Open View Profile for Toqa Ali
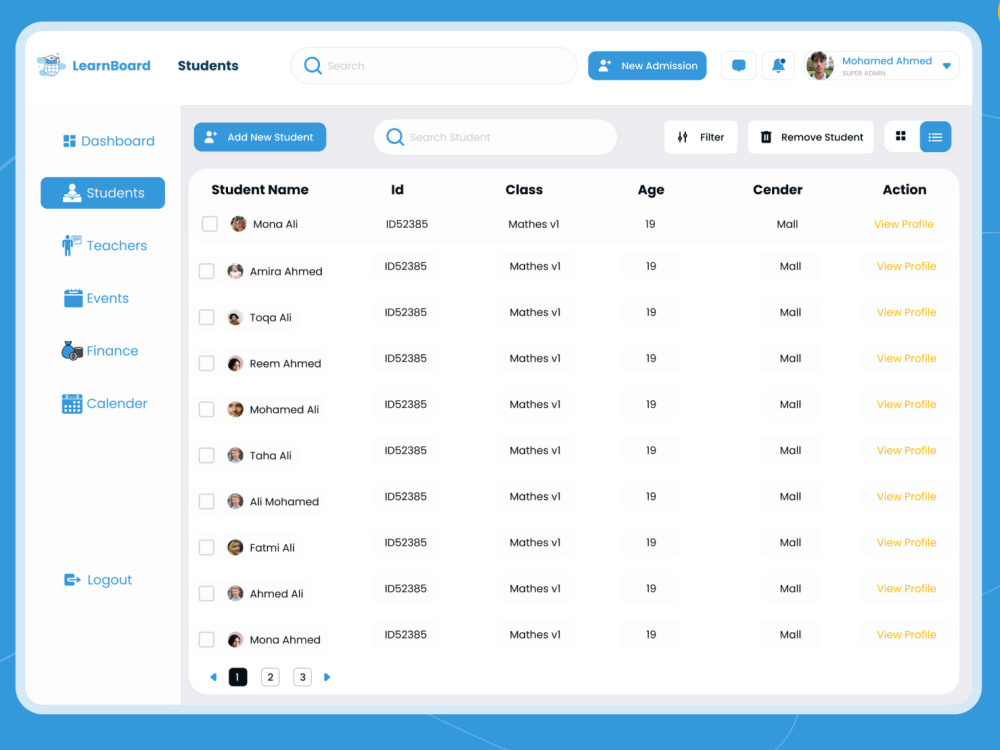This screenshot has height=750, width=1000. click(906, 312)
